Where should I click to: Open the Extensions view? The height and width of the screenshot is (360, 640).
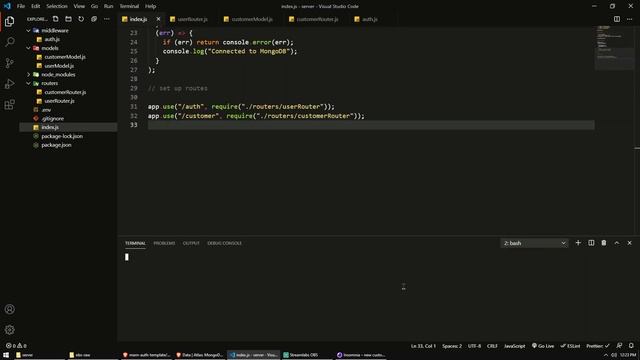click(x=9, y=104)
